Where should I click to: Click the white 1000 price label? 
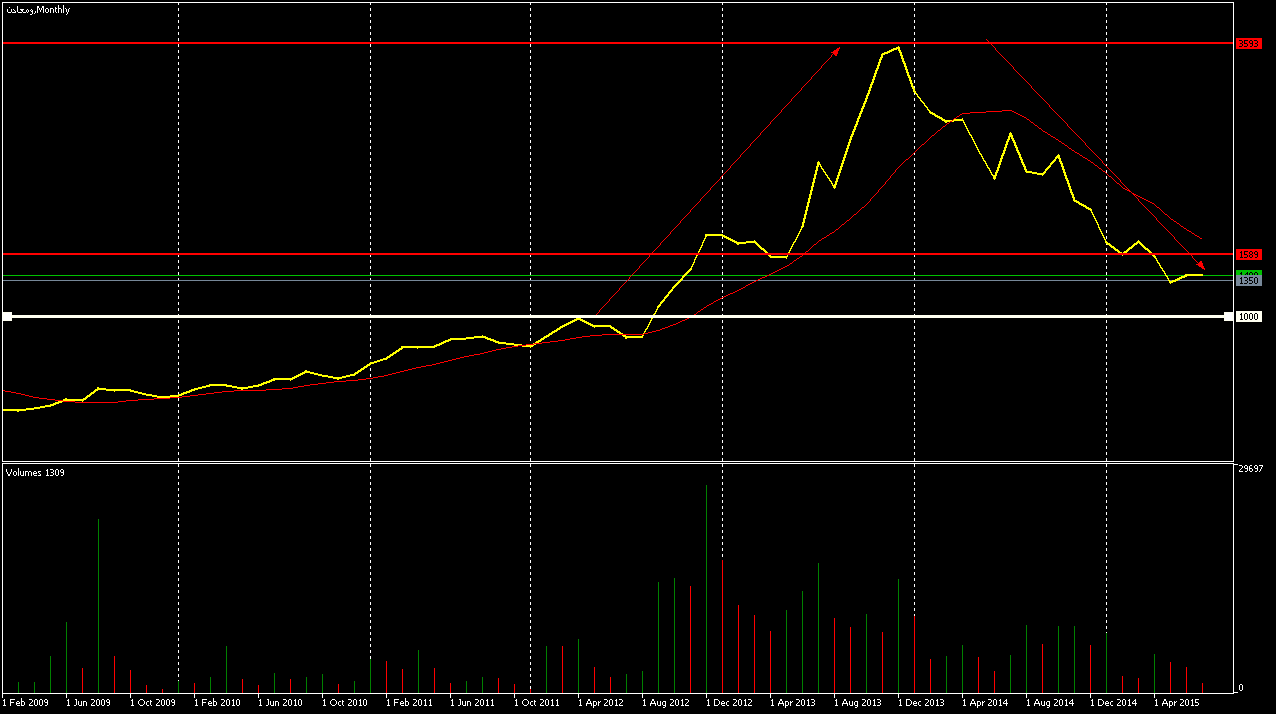tap(1248, 317)
